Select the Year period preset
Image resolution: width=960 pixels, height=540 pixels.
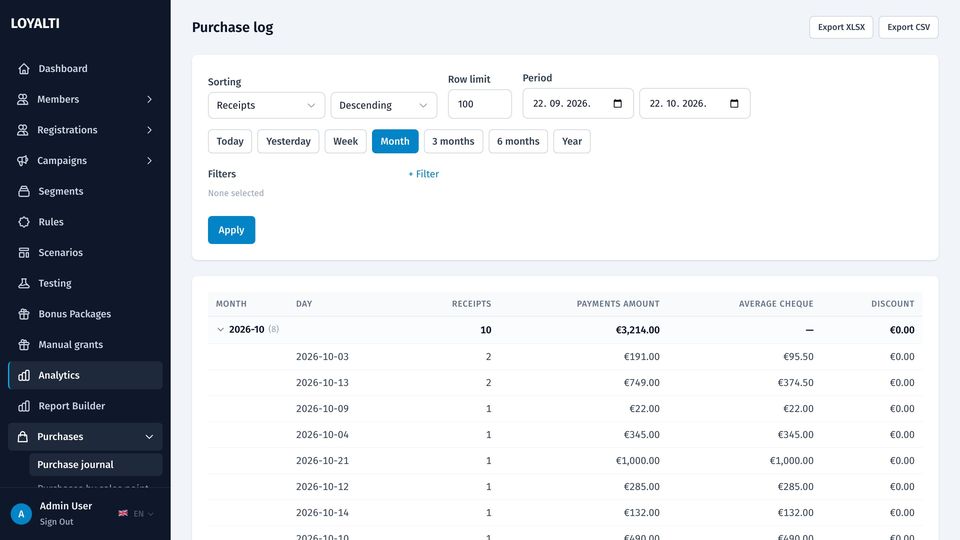pyautogui.click(x=572, y=141)
